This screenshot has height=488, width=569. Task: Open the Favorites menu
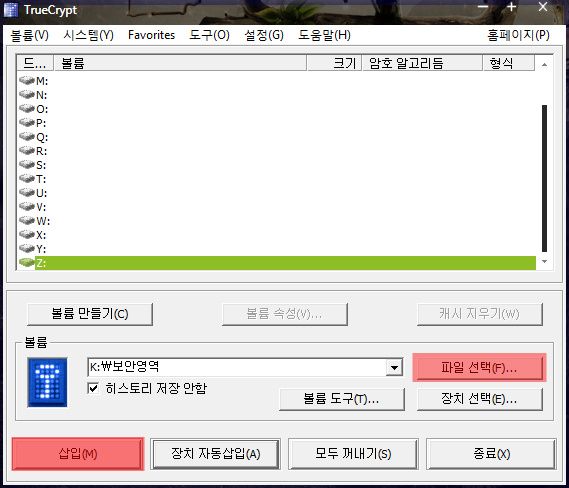(x=151, y=35)
